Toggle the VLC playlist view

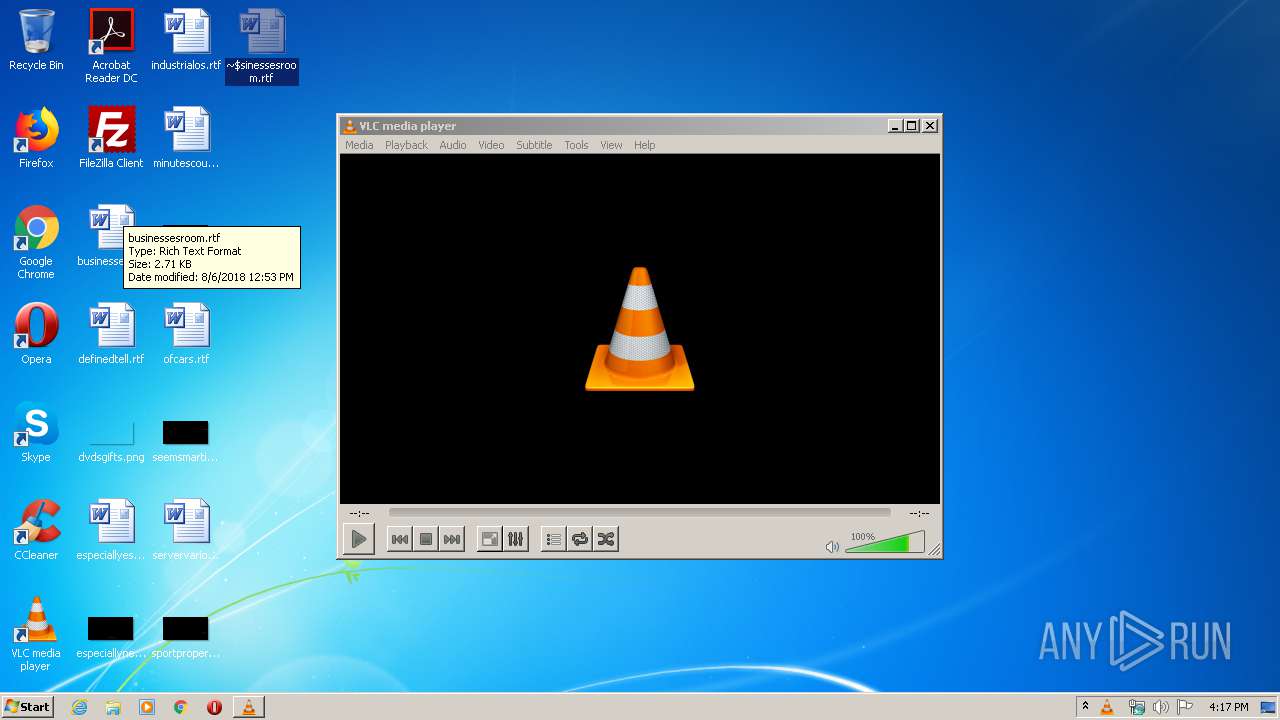tap(553, 539)
